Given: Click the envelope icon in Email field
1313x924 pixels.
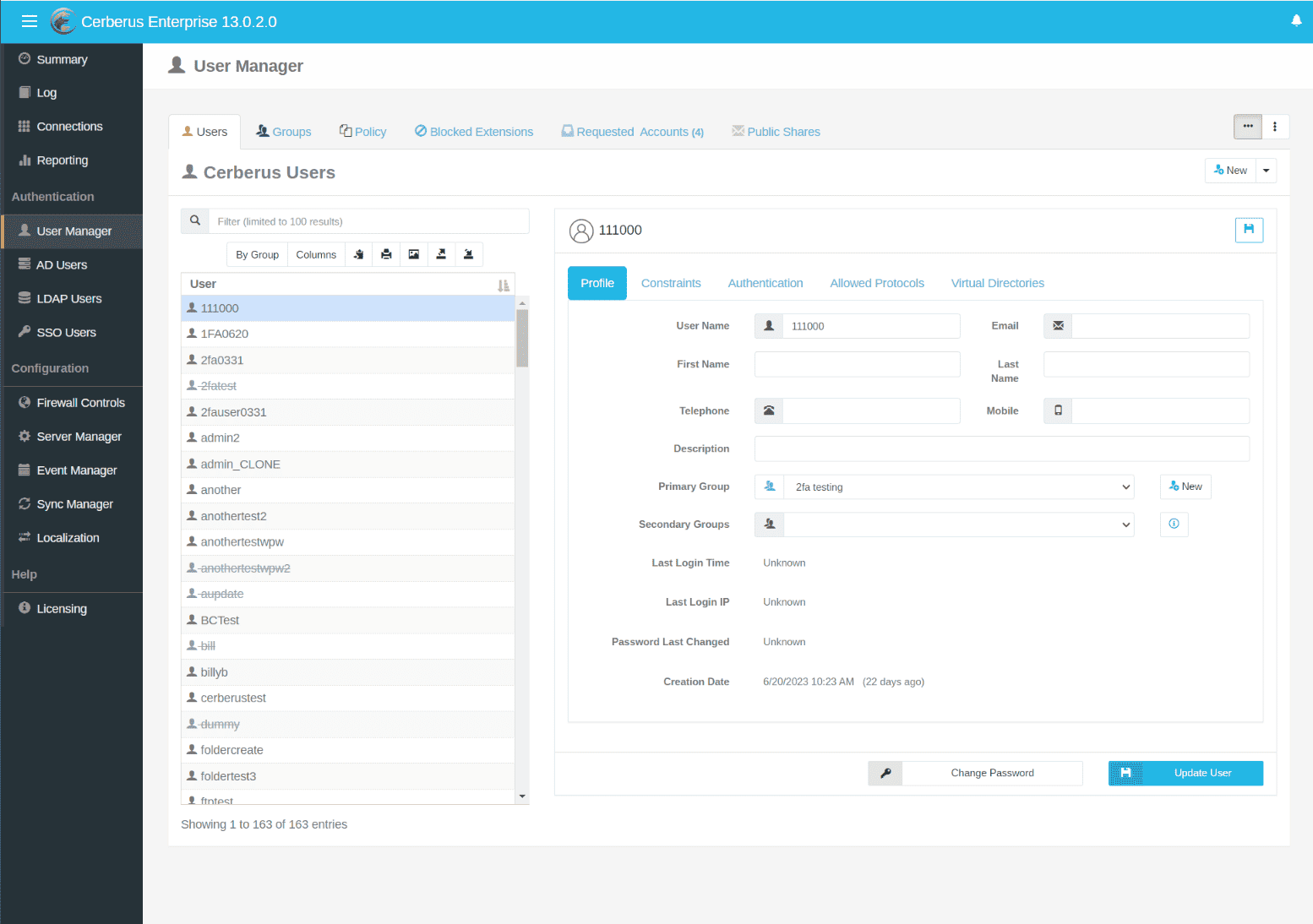Looking at the screenshot, I should coord(1058,326).
